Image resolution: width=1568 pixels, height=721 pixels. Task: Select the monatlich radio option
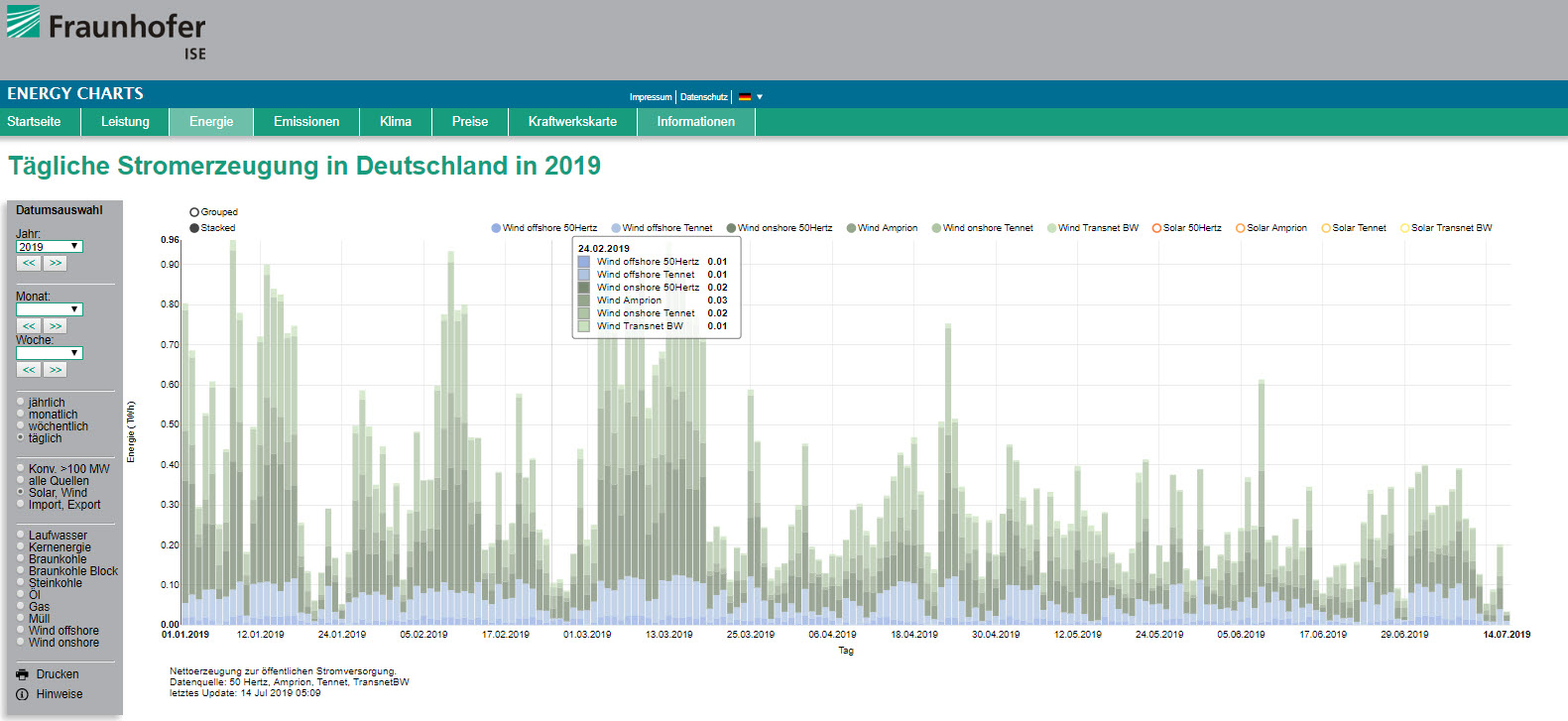pyautogui.click(x=21, y=415)
